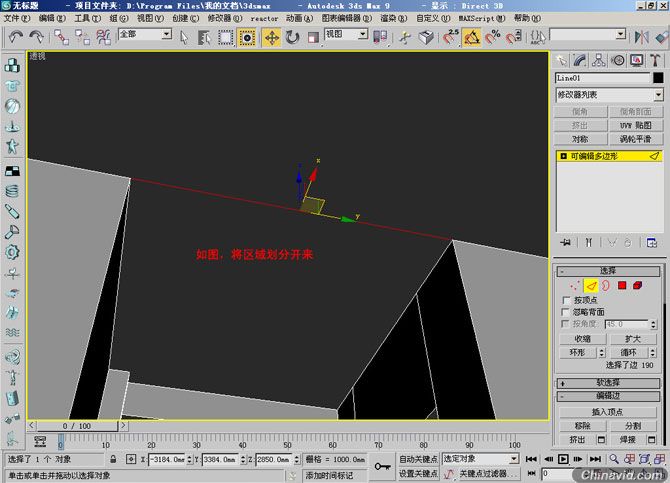Click the Line01 object name field
The height and width of the screenshot is (483, 670).
(x=602, y=78)
